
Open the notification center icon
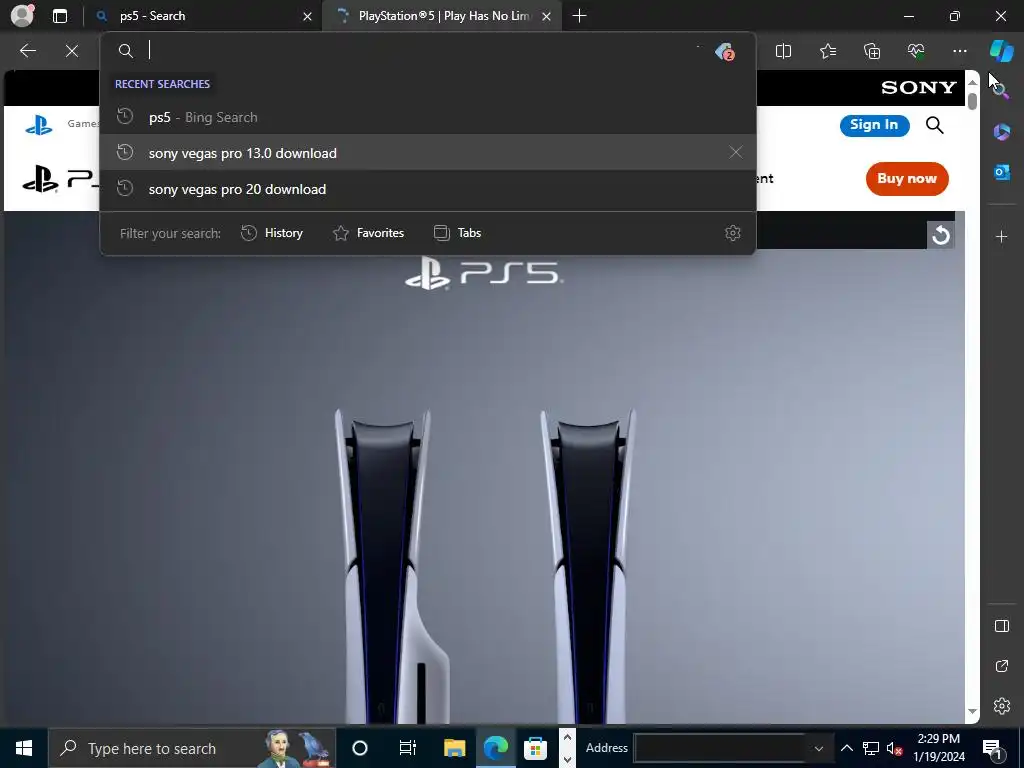coord(993,748)
